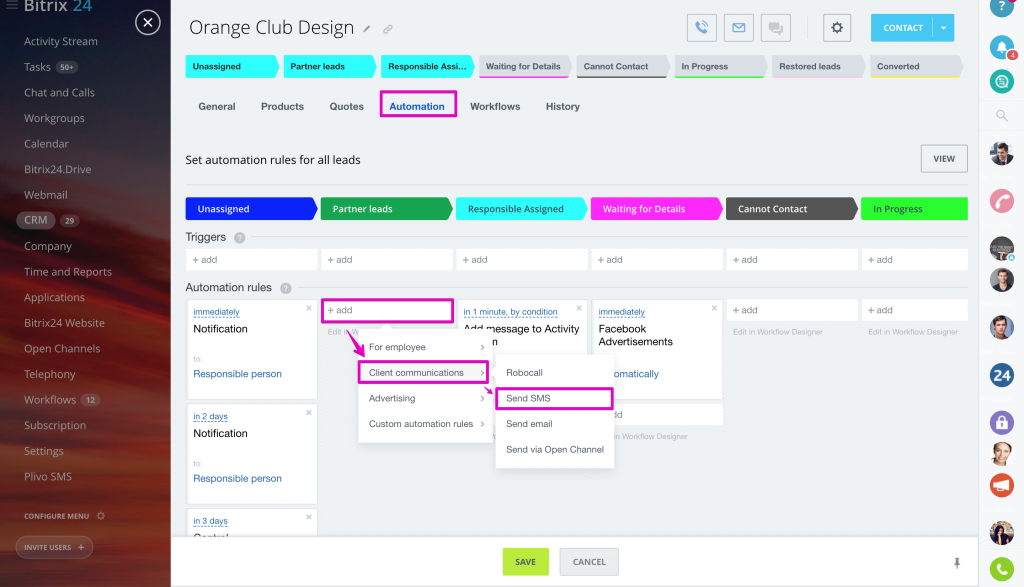The height and width of the screenshot is (587, 1024).
Task: Open the chat bubble icon button in the header
Action: point(776,28)
